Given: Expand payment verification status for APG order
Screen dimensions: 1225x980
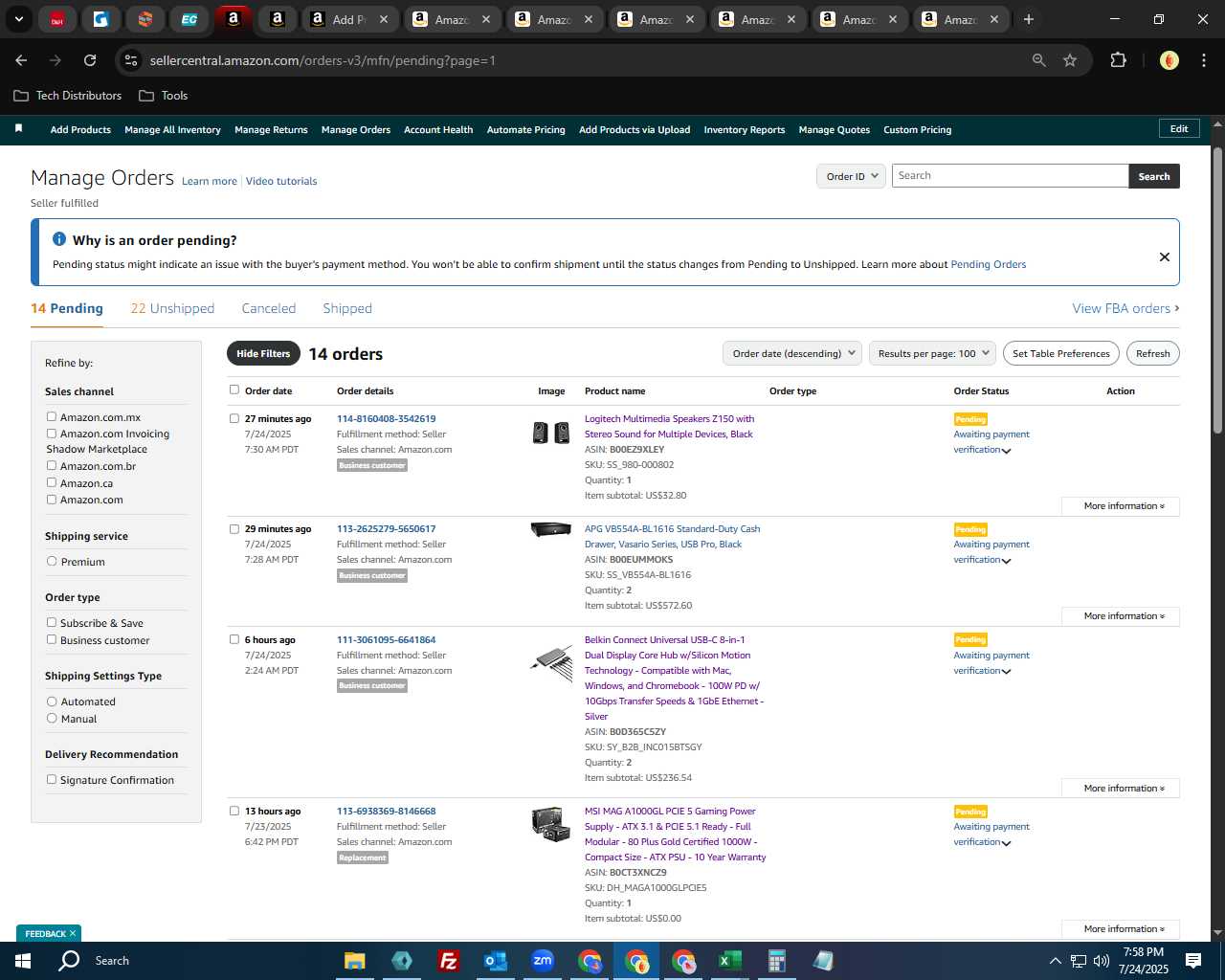Looking at the screenshot, I should click(x=1006, y=561).
